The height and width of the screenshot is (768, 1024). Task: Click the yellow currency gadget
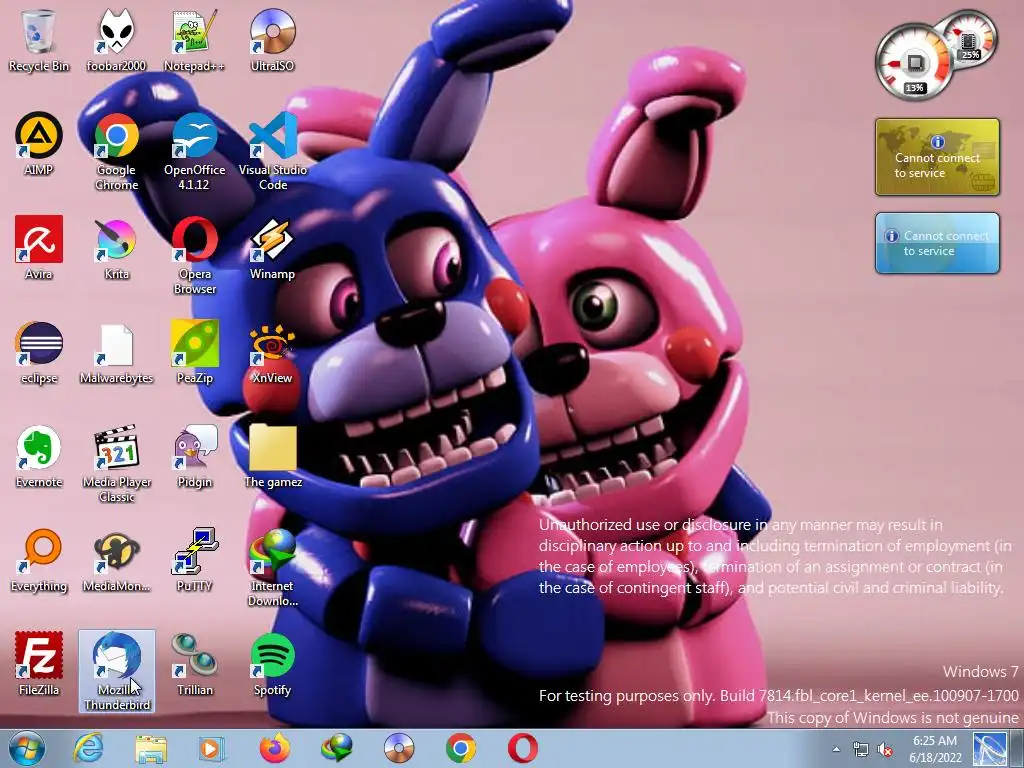coord(937,157)
